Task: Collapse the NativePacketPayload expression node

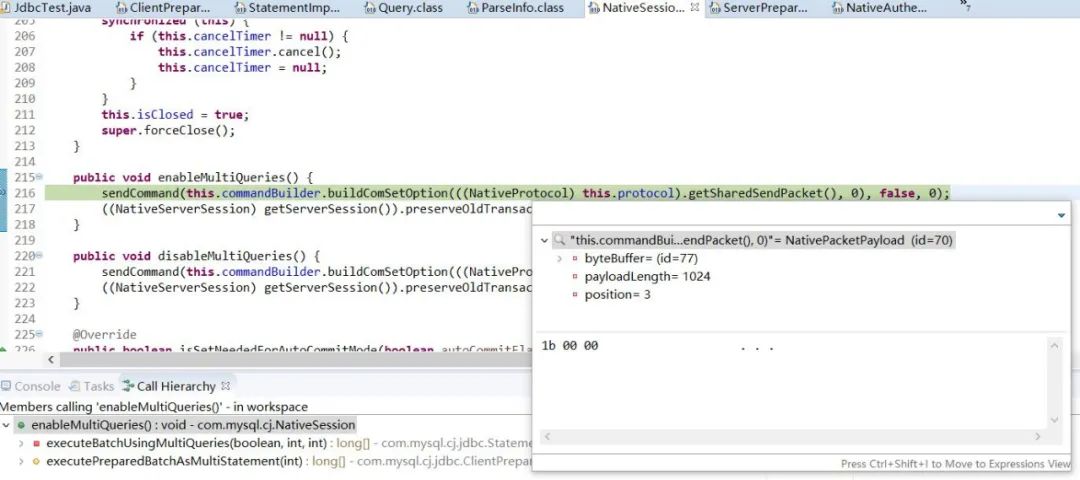Action: [544, 241]
